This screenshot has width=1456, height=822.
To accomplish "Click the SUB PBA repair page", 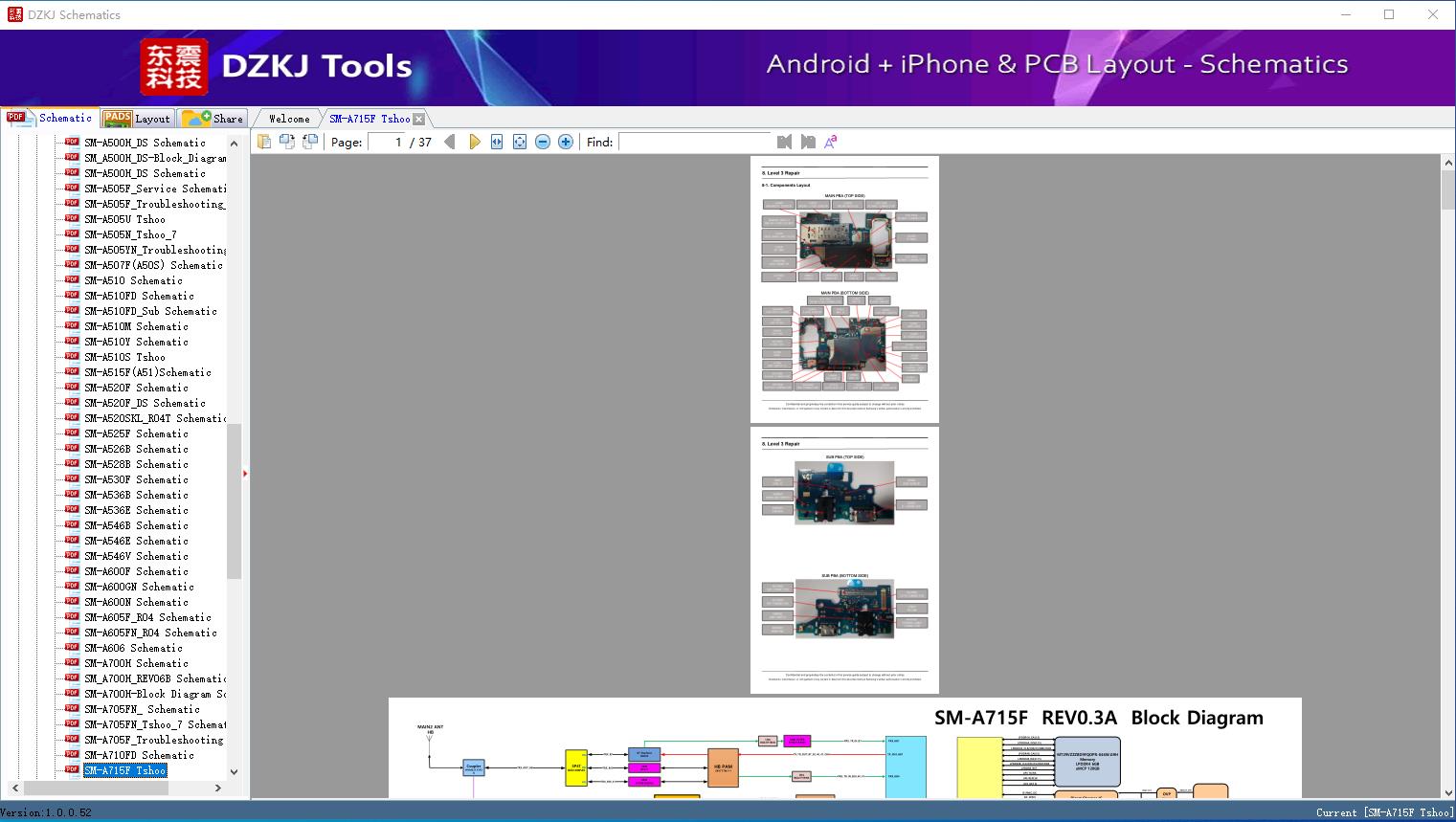I will click(844, 560).
